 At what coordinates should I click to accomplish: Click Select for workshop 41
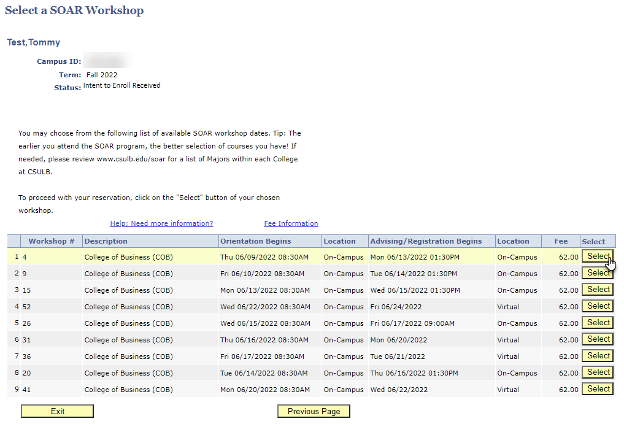598,389
